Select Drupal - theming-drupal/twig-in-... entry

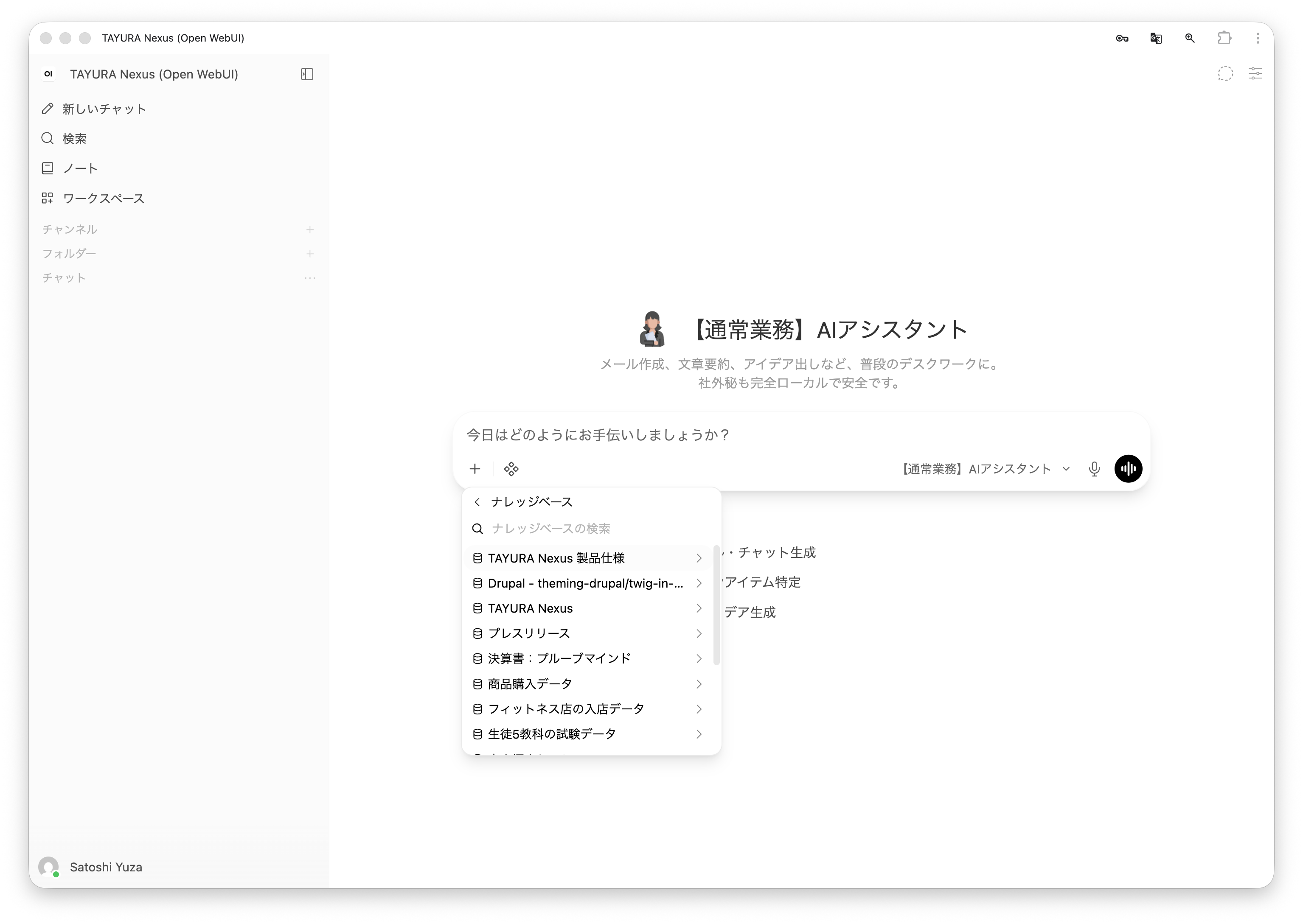click(588, 583)
